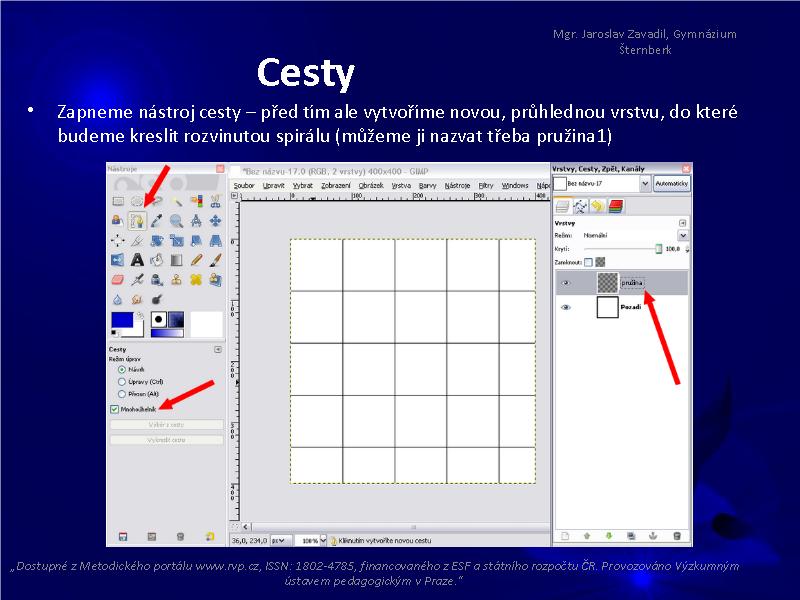The image size is (800, 600).
Task: Toggle lock pixels checkbox next to Zamknout
Action: point(589,262)
